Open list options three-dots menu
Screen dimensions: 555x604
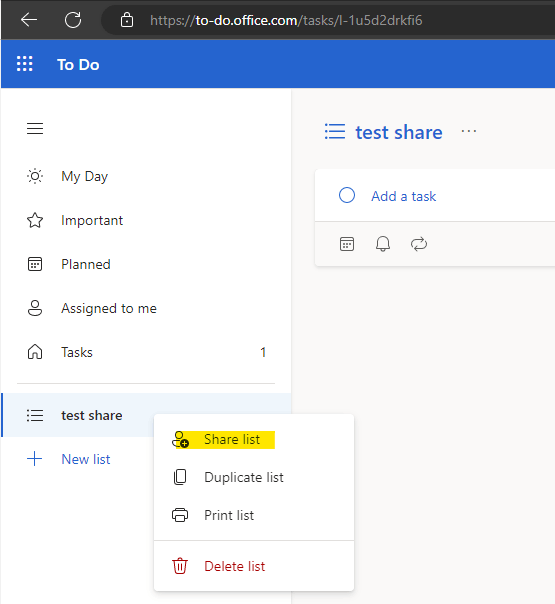click(x=469, y=132)
